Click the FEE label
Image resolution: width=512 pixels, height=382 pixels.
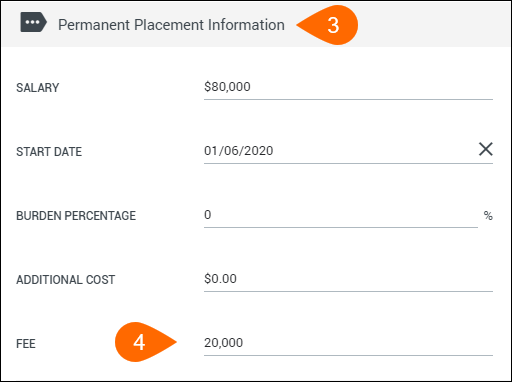tap(26, 344)
